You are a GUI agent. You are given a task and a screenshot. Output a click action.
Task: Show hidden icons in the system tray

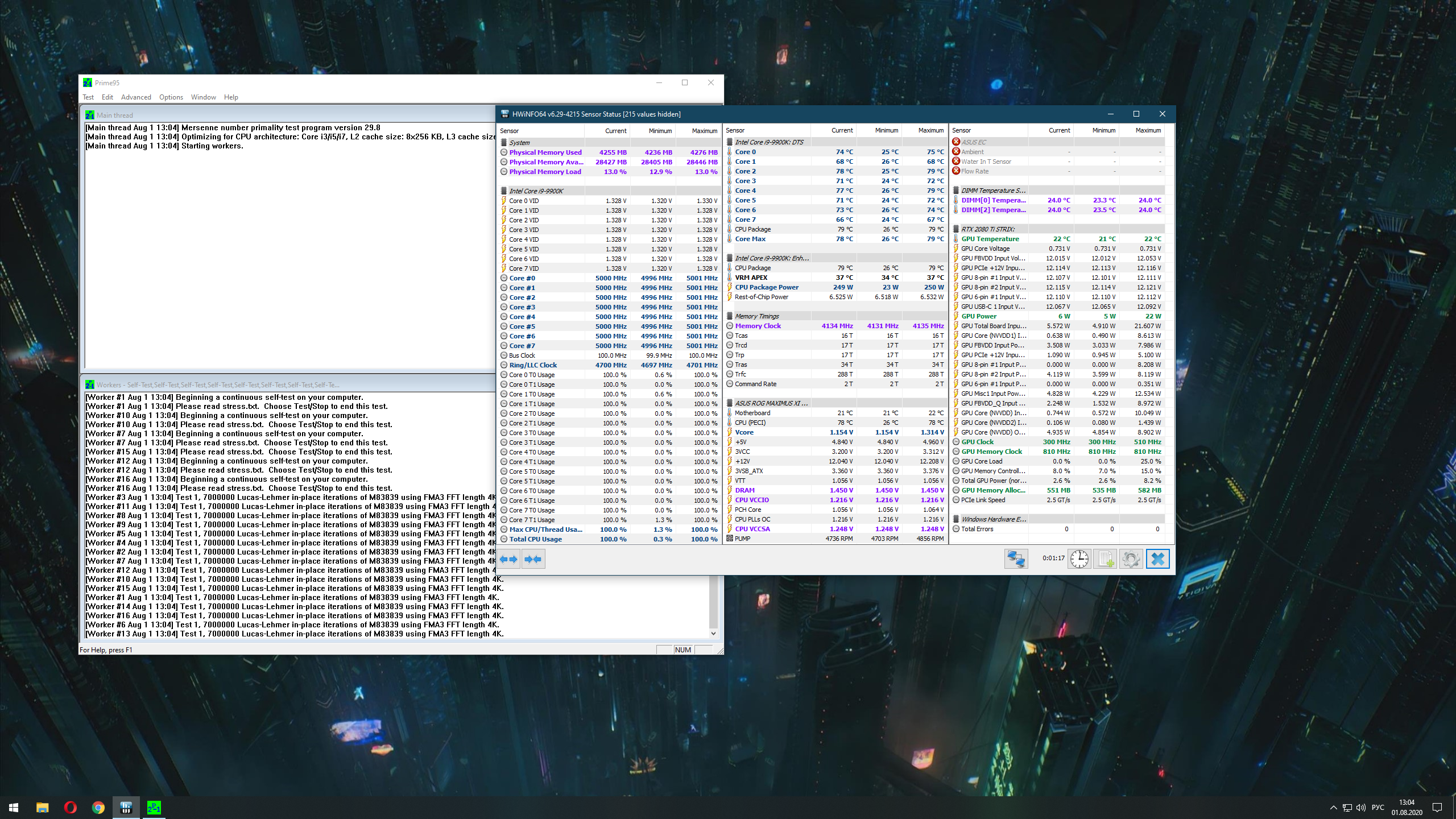coord(1333,808)
